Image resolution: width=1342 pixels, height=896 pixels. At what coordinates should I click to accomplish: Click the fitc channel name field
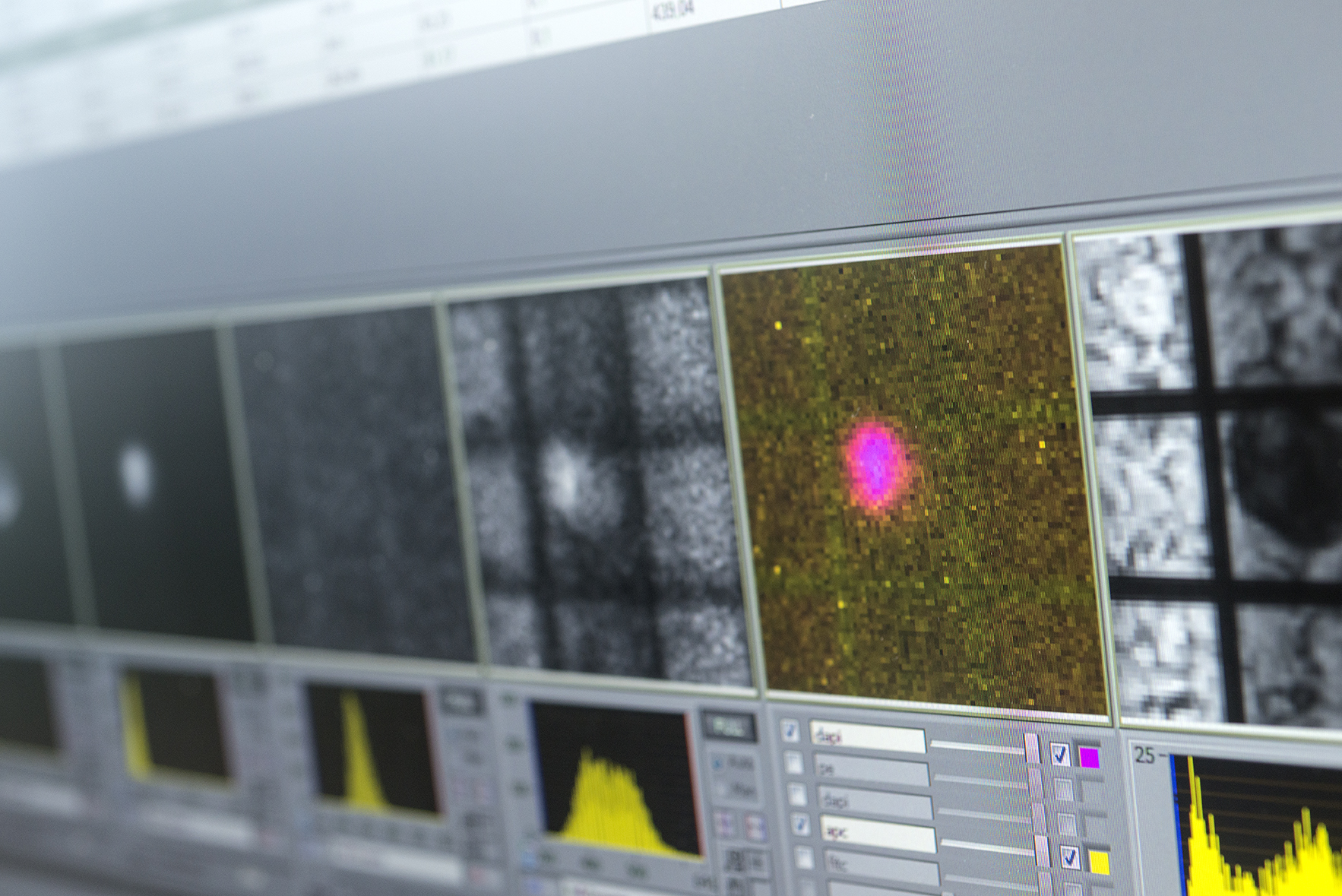click(x=882, y=867)
